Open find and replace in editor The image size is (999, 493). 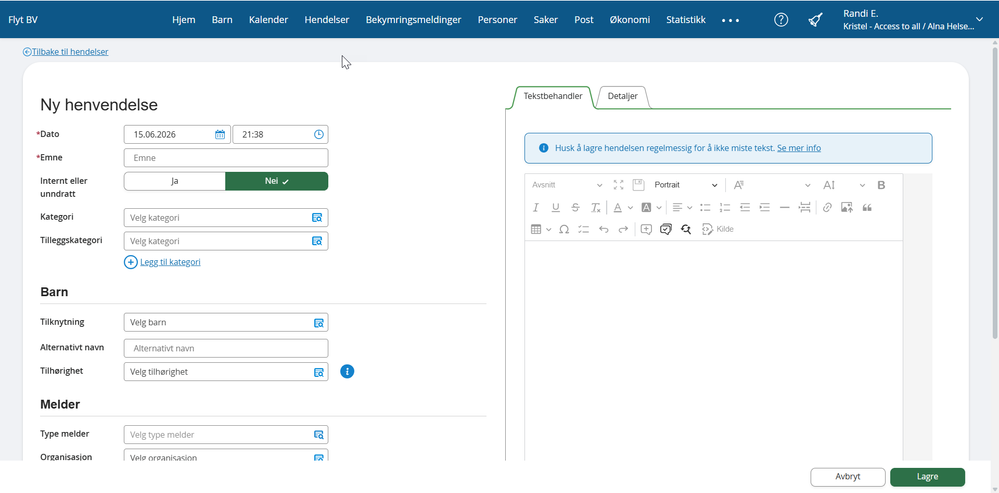pos(686,229)
